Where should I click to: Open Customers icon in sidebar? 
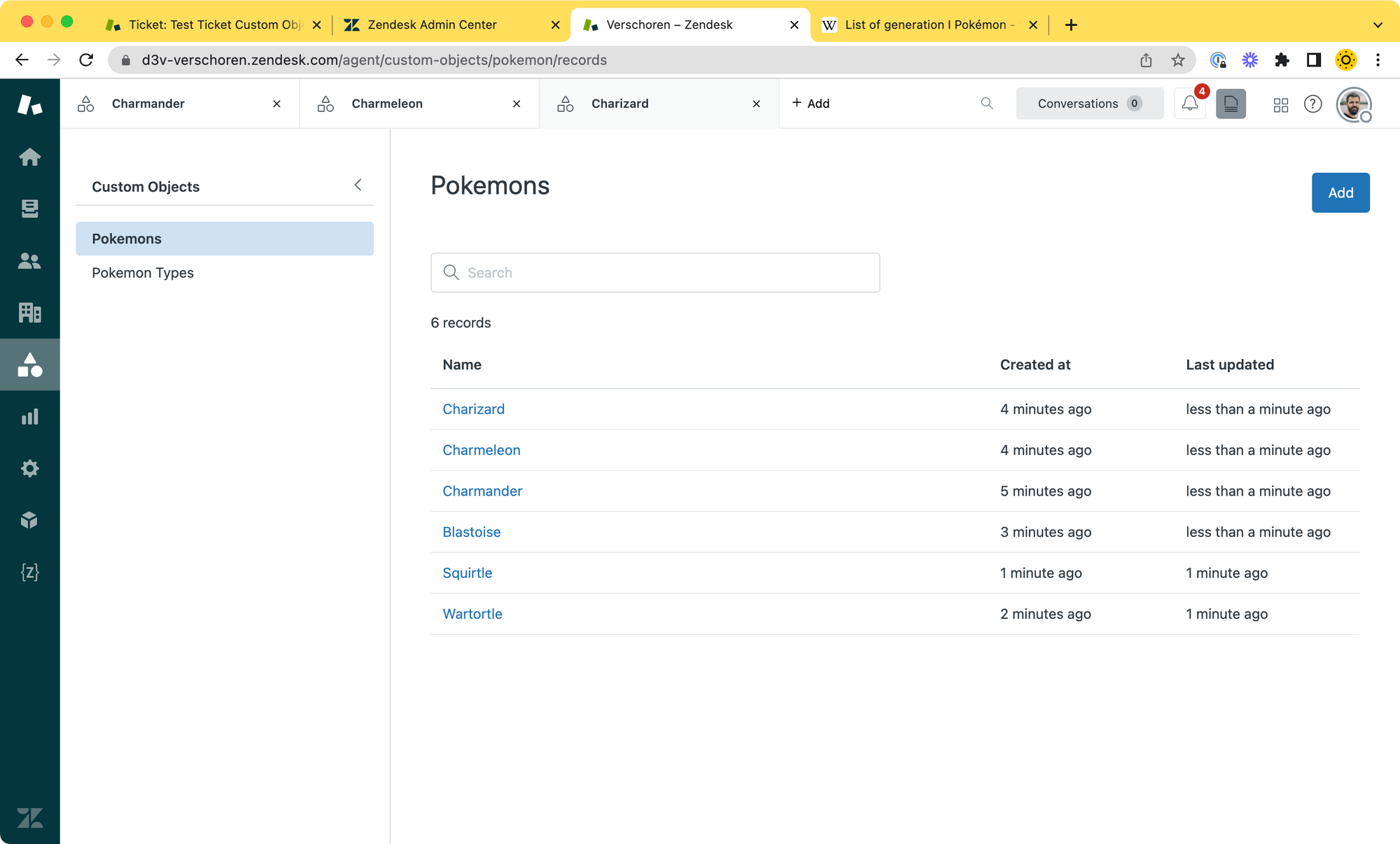pyautogui.click(x=29, y=261)
